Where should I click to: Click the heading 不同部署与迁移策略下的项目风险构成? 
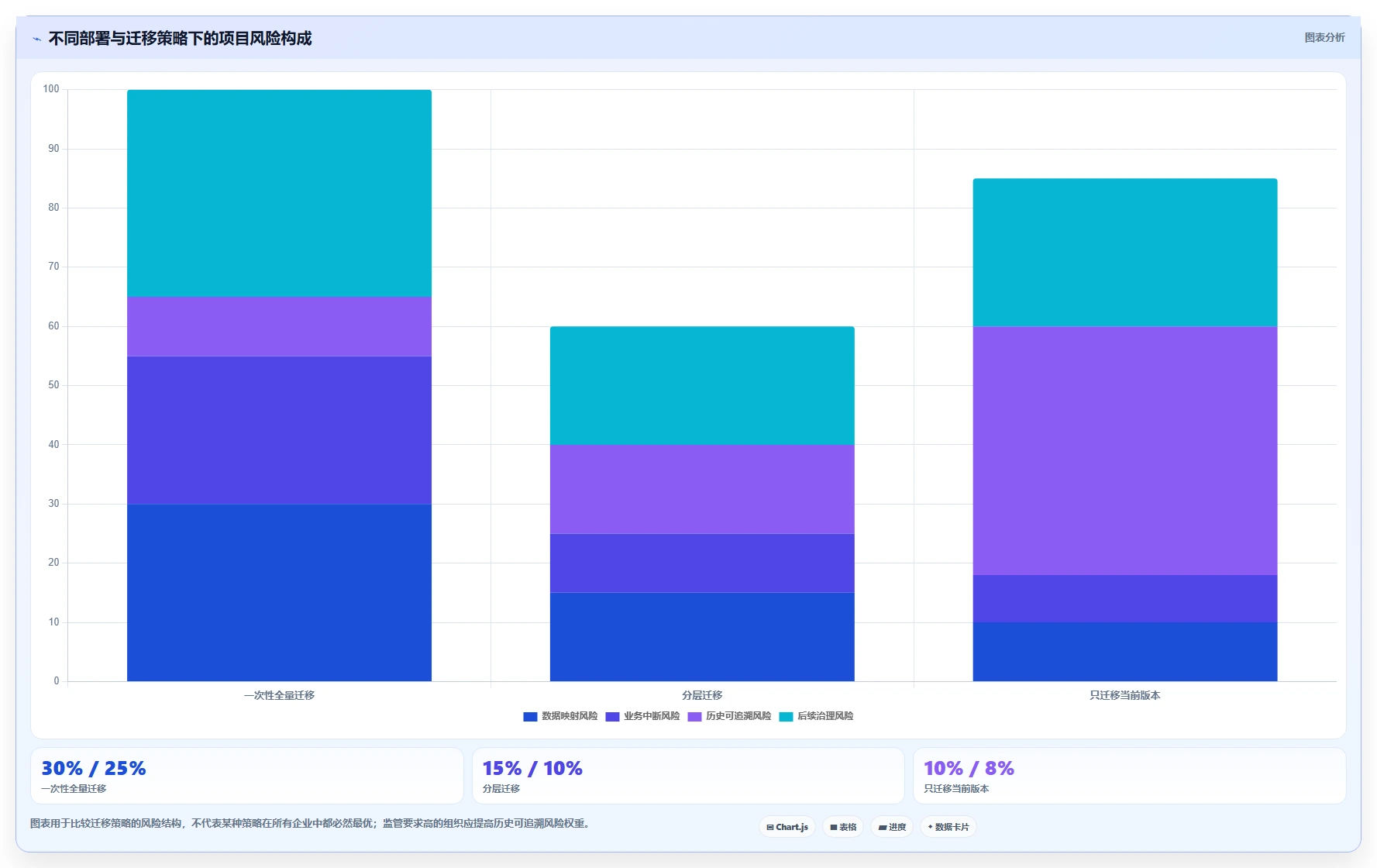click(180, 38)
